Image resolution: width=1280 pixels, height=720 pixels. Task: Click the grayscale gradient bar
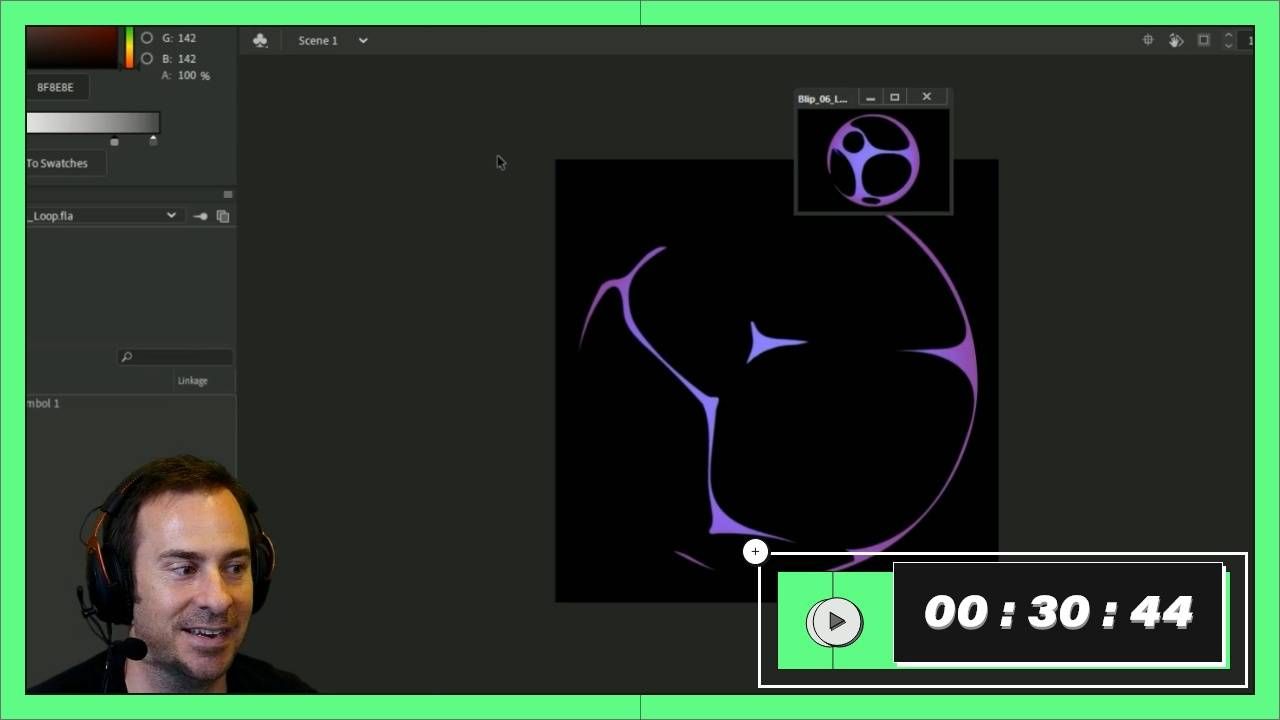coord(93,123)
